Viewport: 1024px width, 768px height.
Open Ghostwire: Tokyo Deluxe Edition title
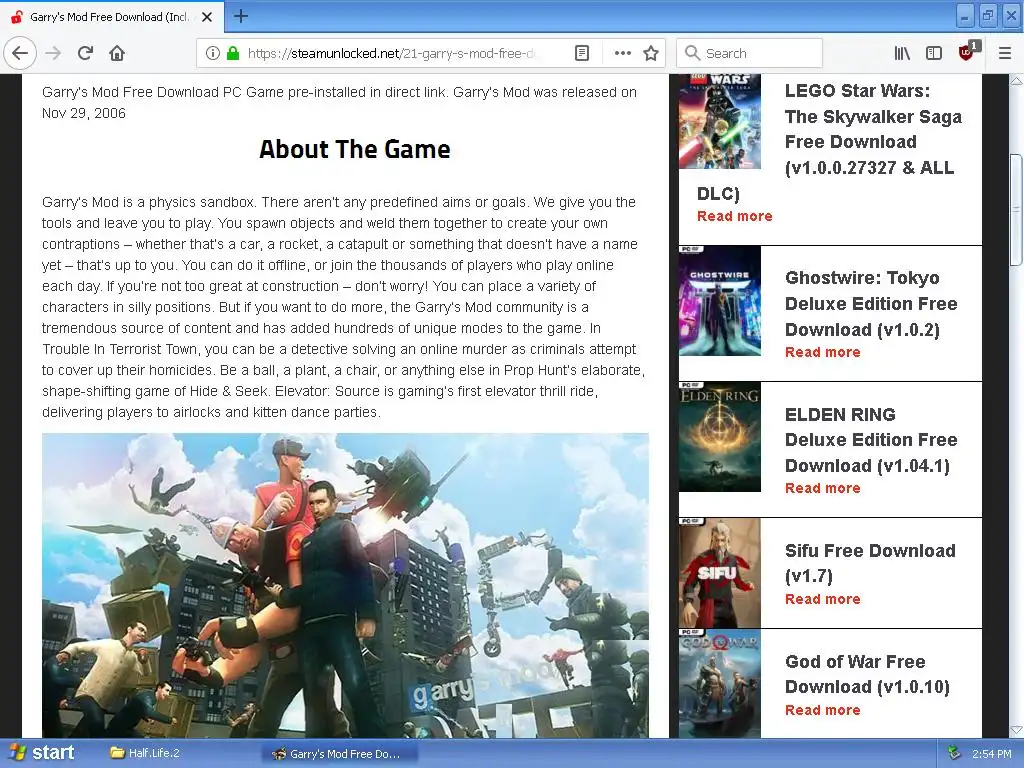[x=871, y=304]
